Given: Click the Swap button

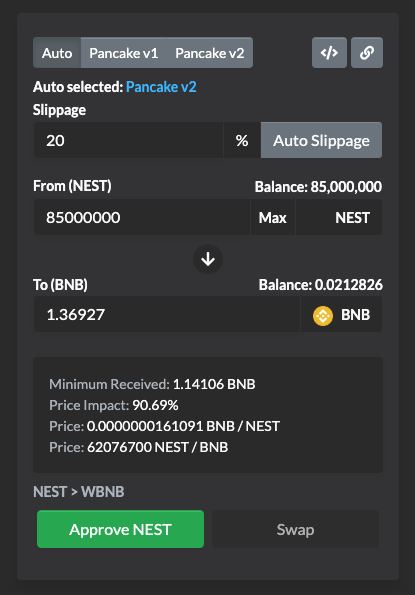Looking at the screenshot, I should (296, 529).
